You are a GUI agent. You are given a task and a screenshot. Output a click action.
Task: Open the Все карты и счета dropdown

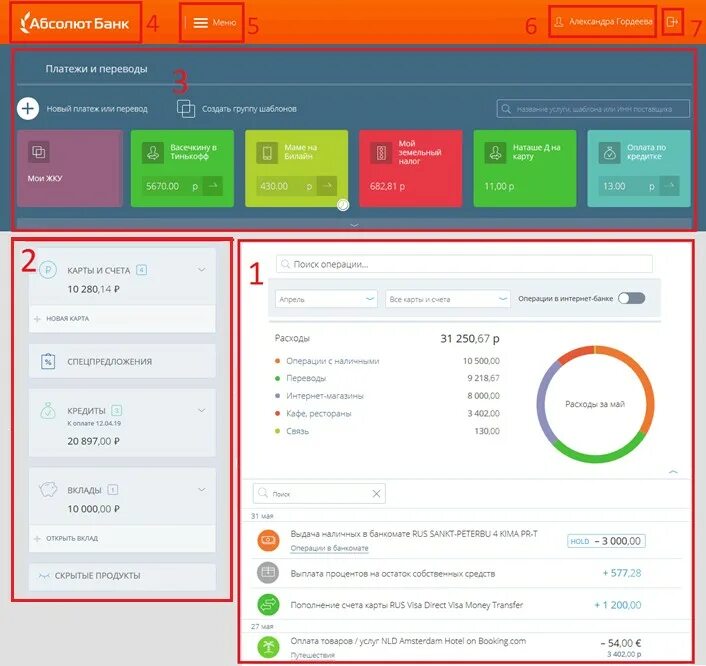[448, 299]
